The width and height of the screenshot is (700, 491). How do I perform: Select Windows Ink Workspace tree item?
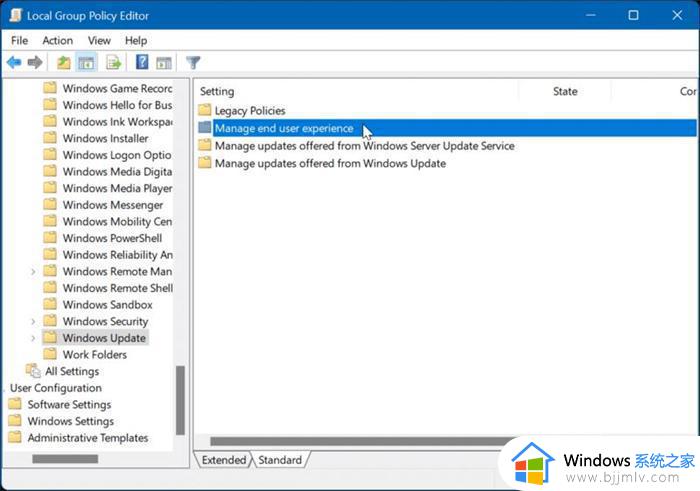click(117, 121)
